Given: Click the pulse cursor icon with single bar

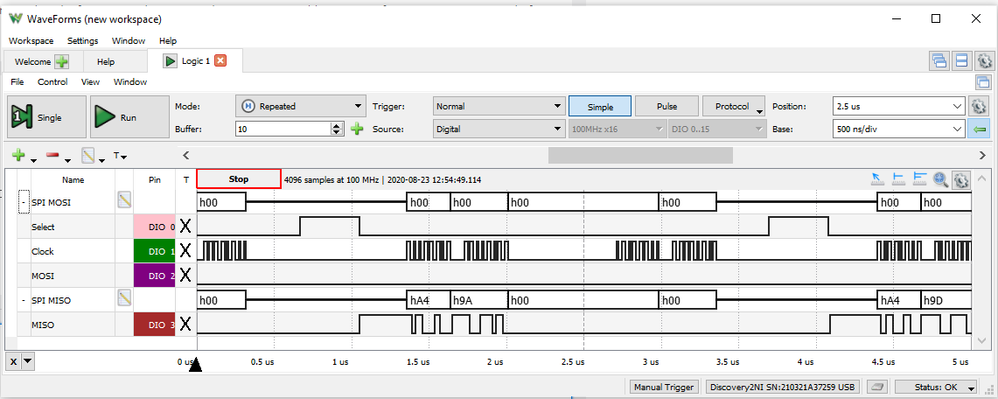Looking at the screenshot, I should coord(899,179).
